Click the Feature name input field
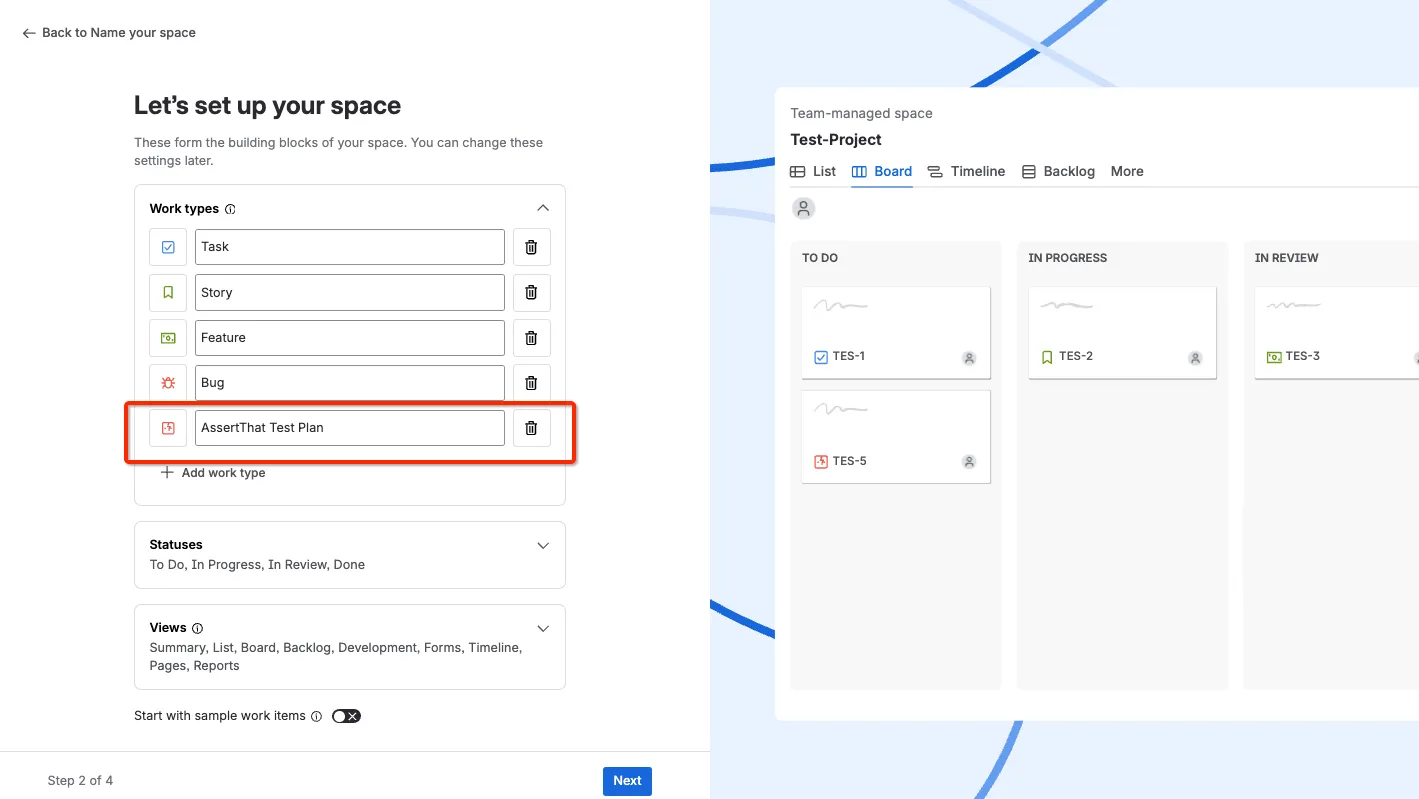The height and width of the screenshot is (799, 1419). 350,338
